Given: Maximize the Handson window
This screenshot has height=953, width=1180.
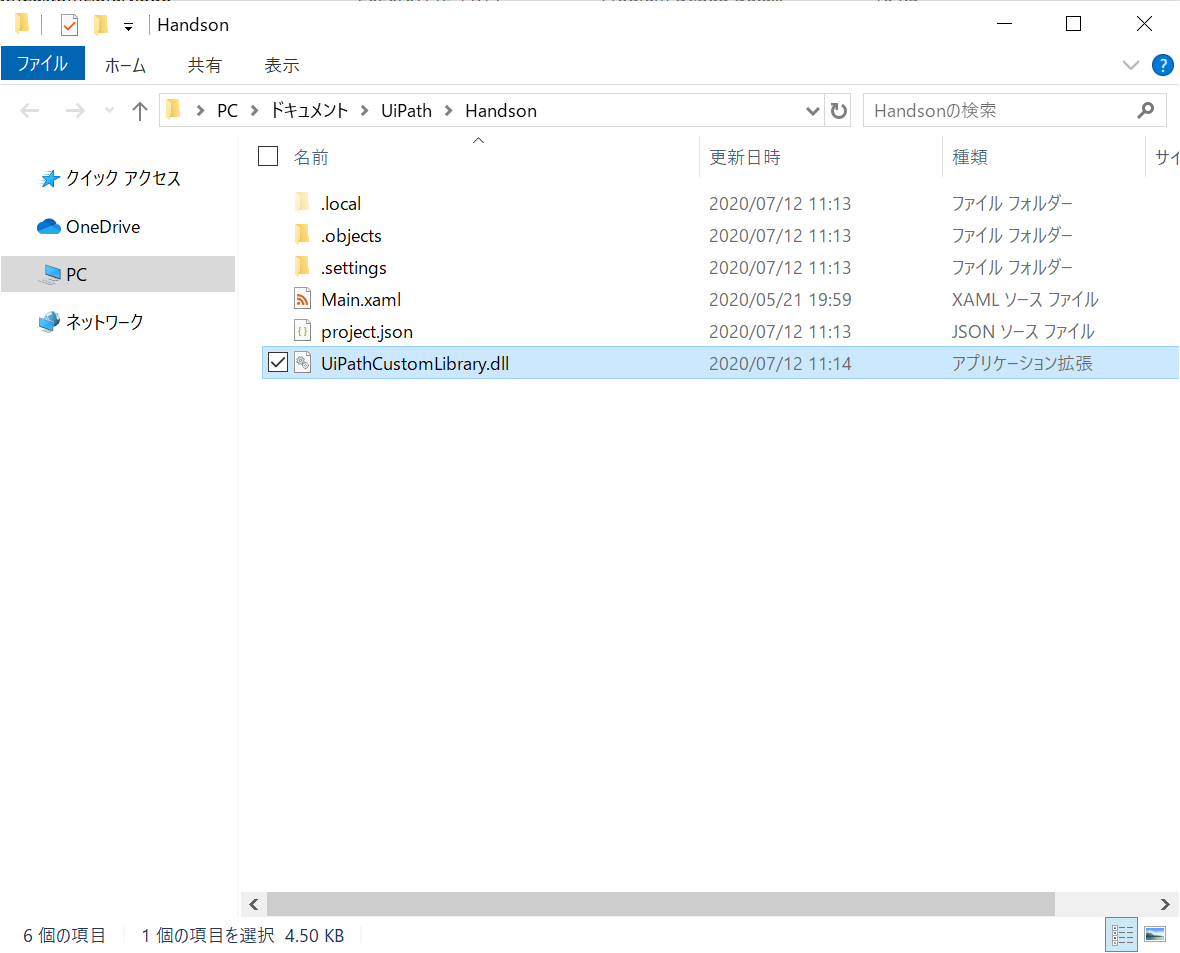Looking at the screenshot, I should pyautogui.click(x=1073, y=24).
